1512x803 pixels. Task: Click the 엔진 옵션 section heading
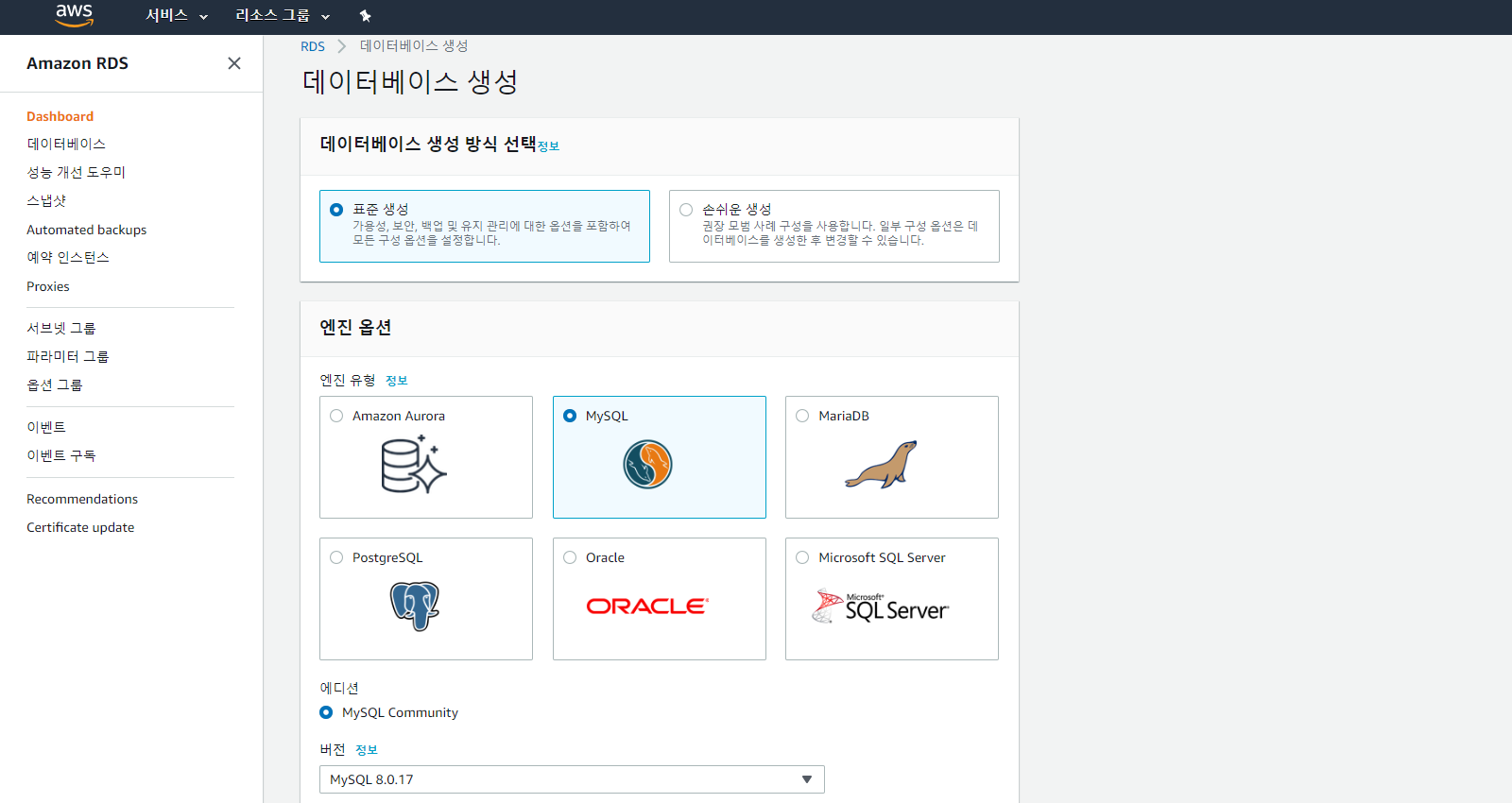(x=355, y=328)
